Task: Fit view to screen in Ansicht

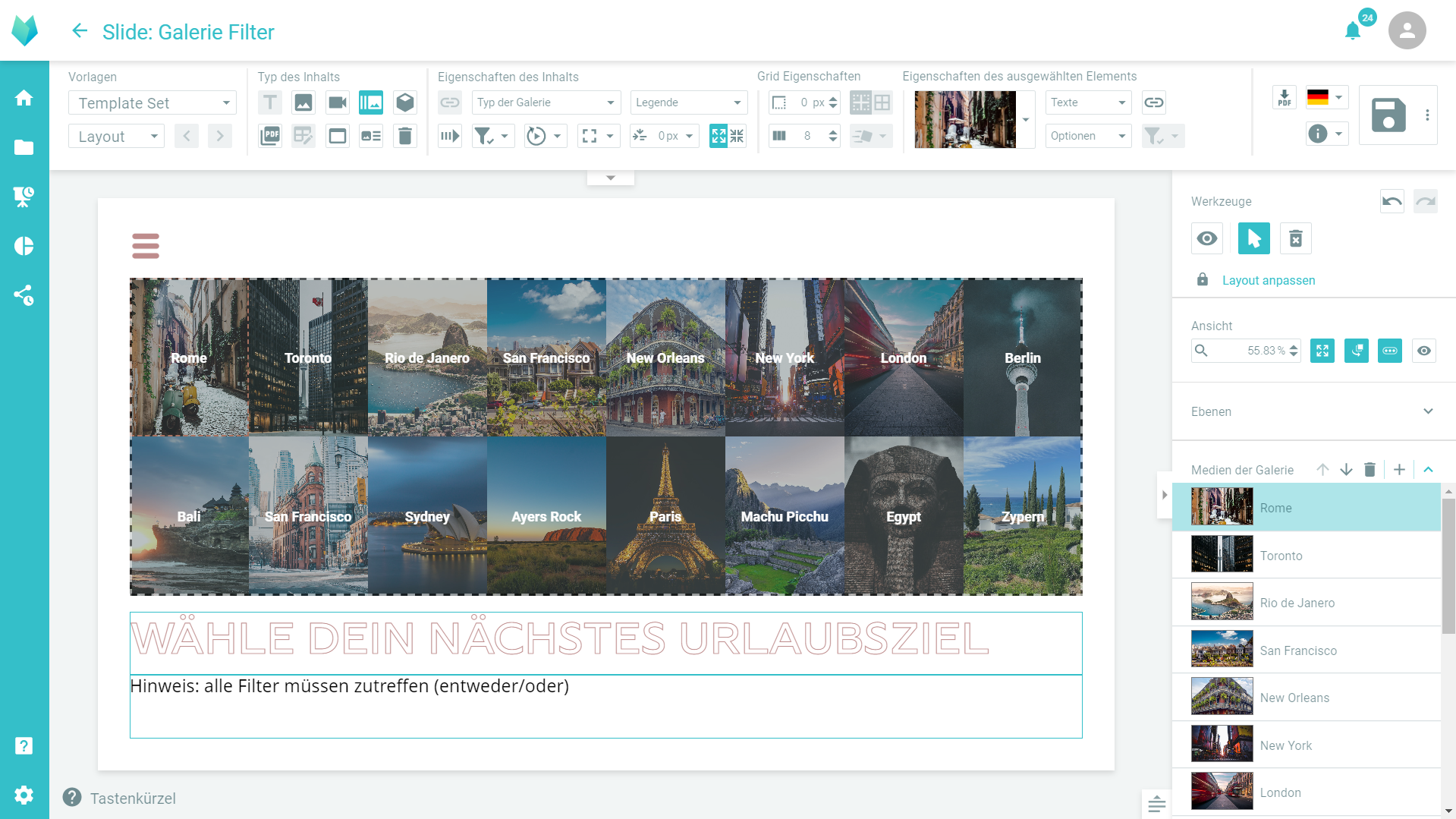Action: coord(1322,351)
